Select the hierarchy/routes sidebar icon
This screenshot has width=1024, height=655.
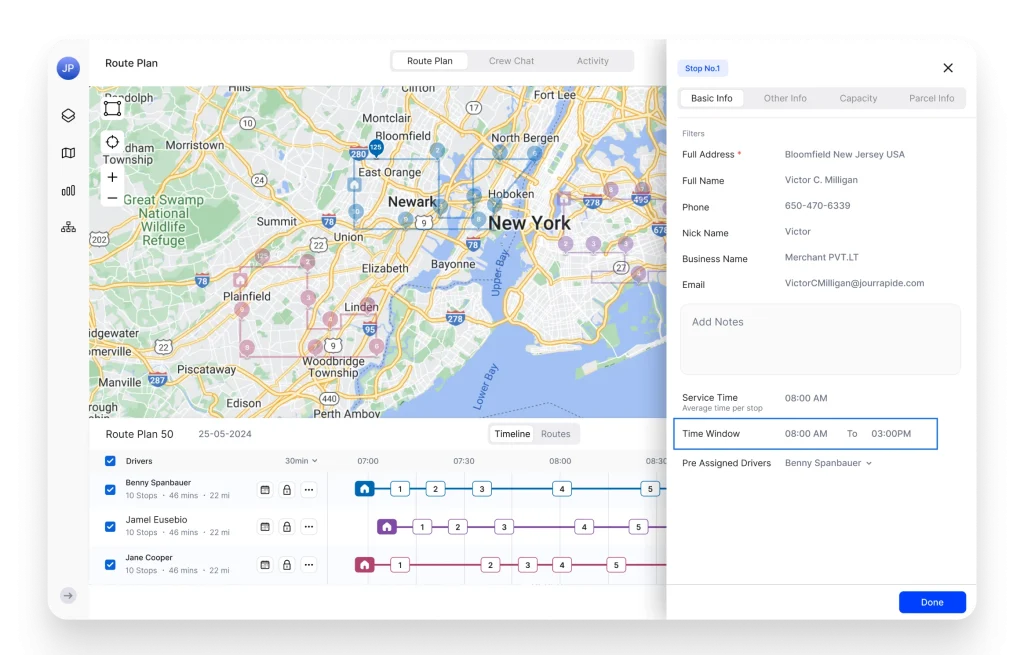click(67, 227)
